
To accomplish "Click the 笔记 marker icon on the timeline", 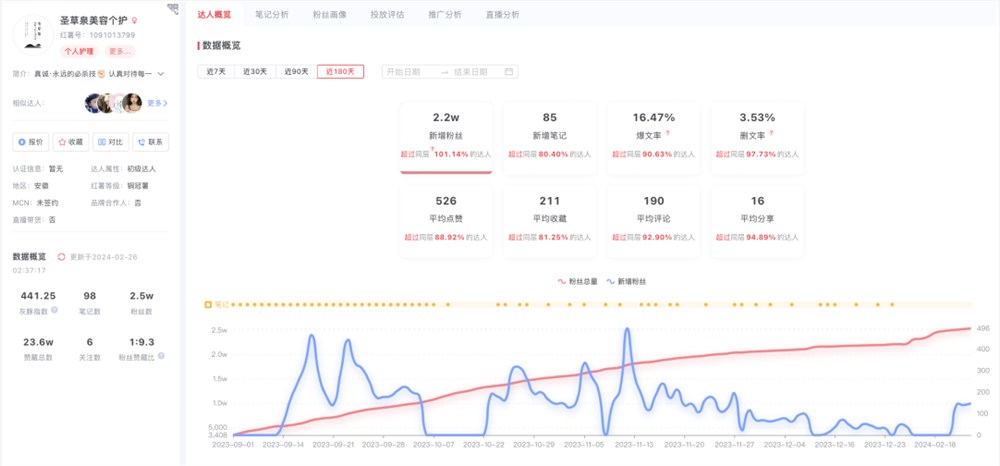I will coord(208,305).
